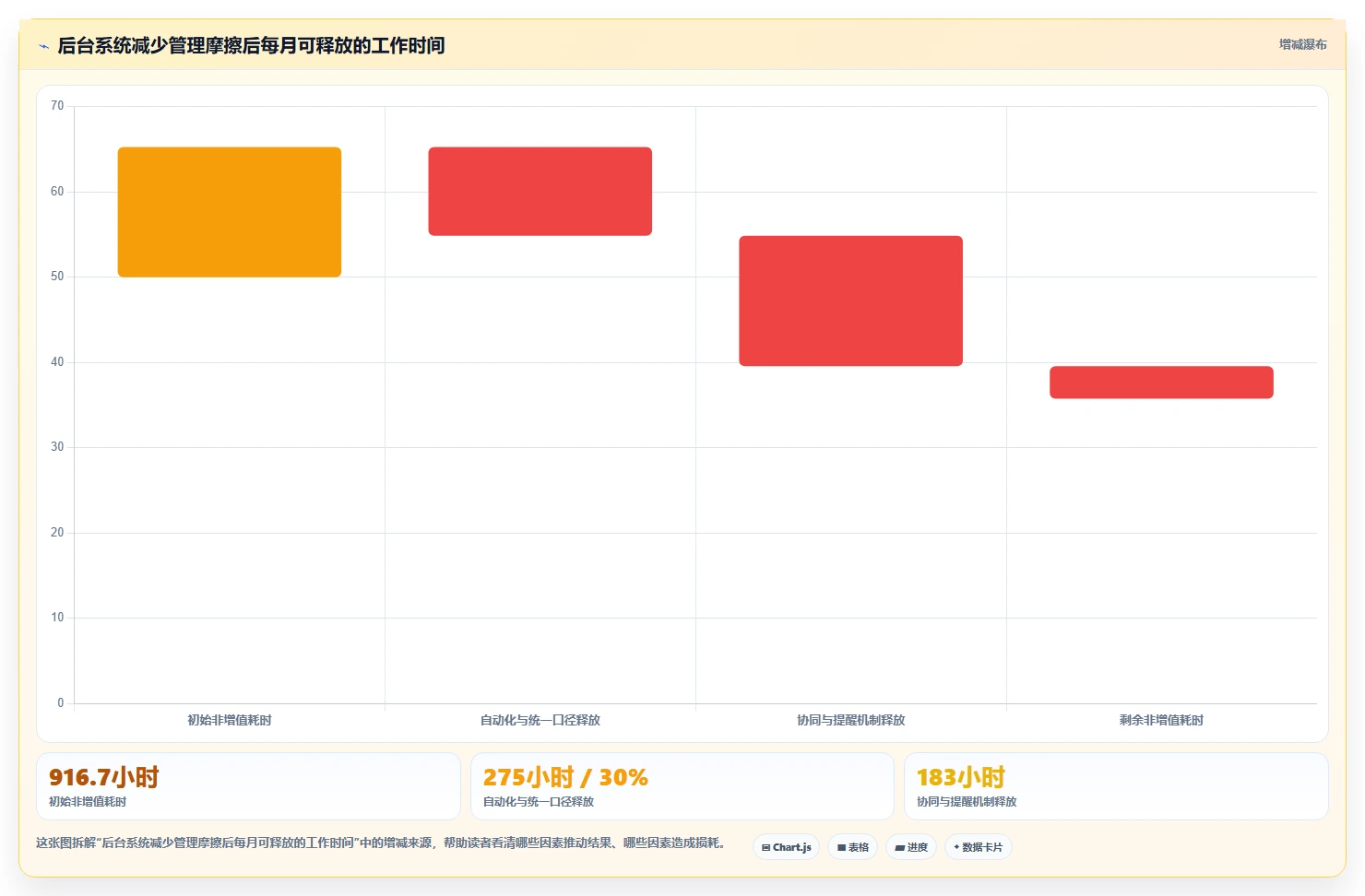Viewport: 1365px width, 896px height.
Task: Select the Chart.js tag
Action: [787, 847]
